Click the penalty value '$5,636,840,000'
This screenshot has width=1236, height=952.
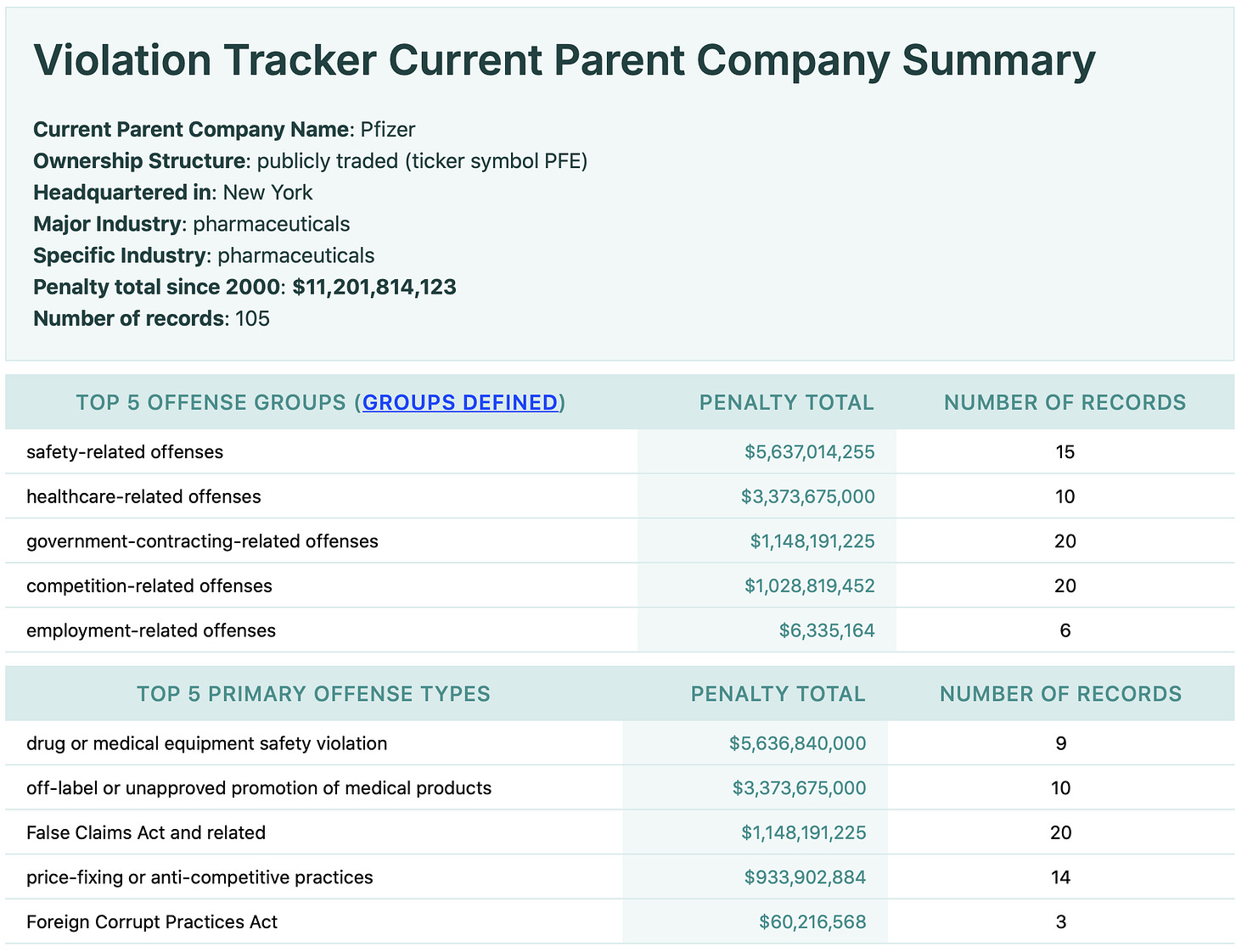tap(798, 743)
